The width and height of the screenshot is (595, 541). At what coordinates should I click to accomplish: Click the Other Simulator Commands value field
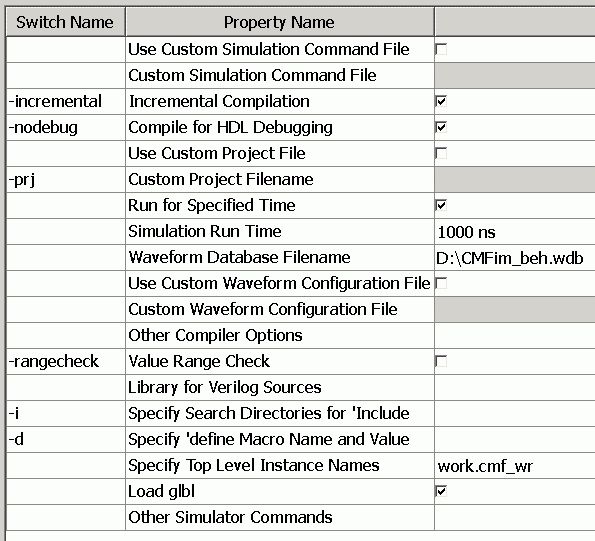click(515, 517)
